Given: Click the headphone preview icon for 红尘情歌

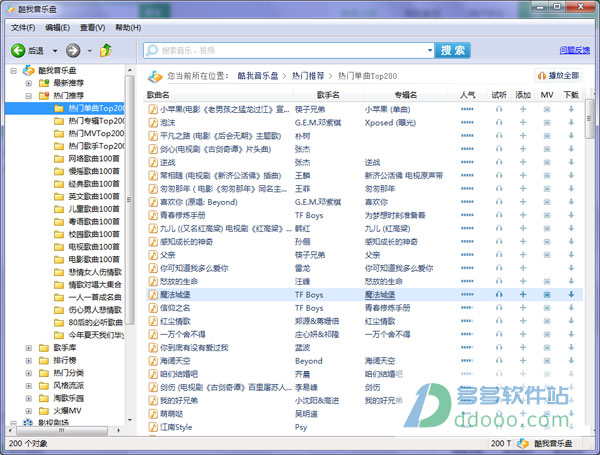Looking at the screenshot, I should point(499,321).
